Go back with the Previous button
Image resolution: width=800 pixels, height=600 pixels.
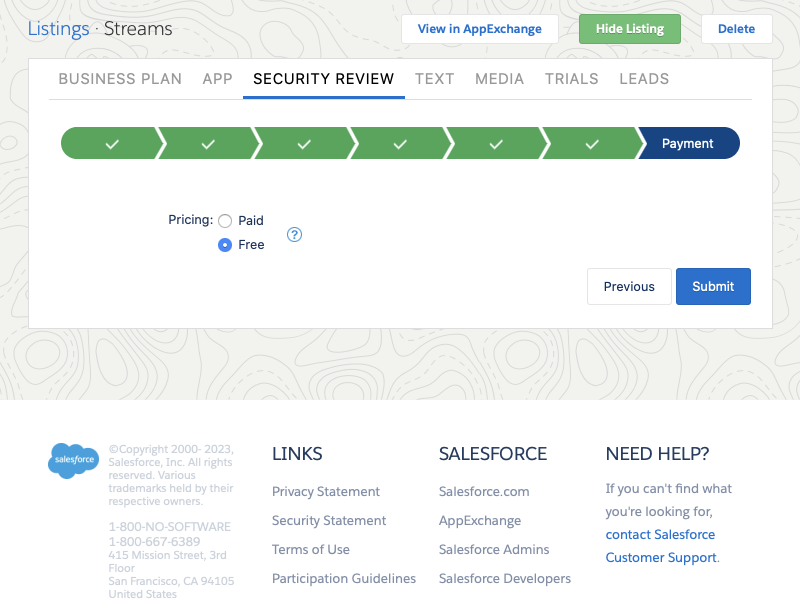pyautogui.click(x=629, y=286)
